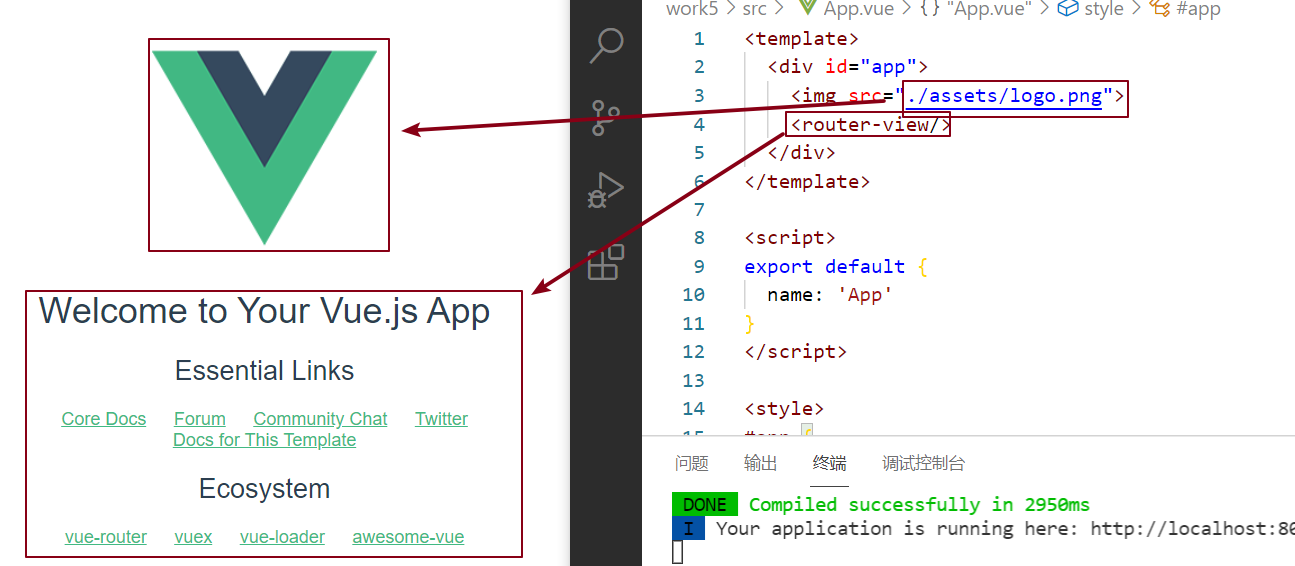Click the Compiled successfully message in terminal
The height and width of the screenshot is (566, 1295).
919,505
